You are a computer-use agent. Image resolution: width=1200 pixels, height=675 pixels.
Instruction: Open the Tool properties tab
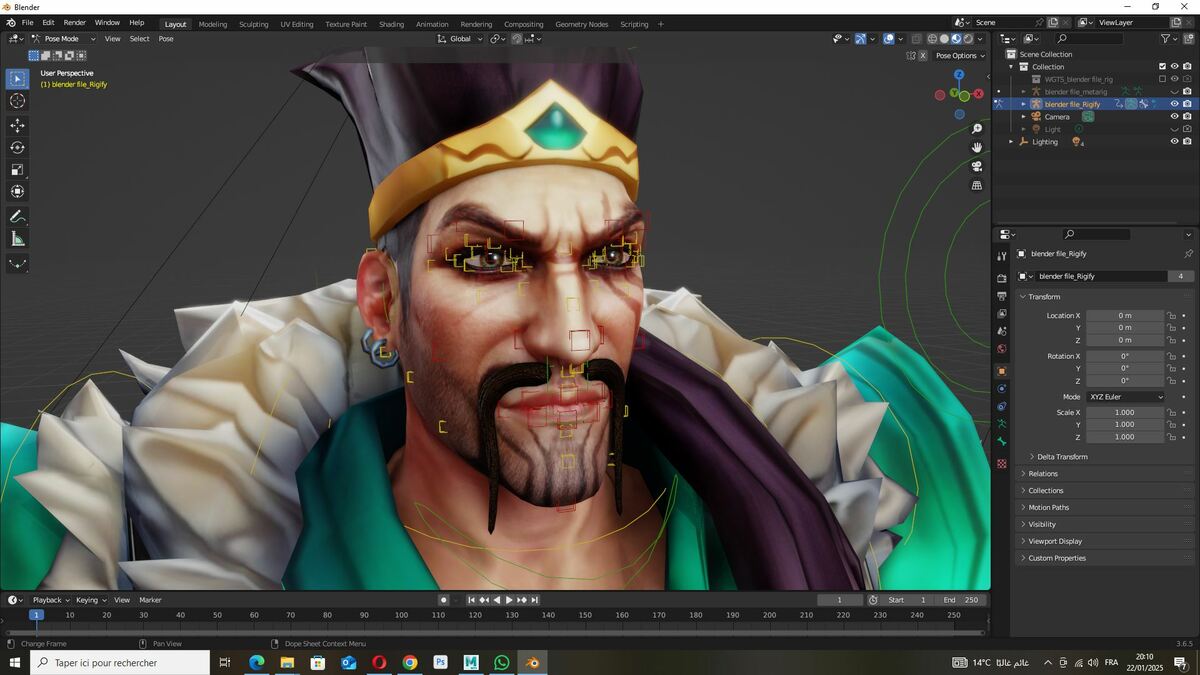click(x=1002, y=256)
